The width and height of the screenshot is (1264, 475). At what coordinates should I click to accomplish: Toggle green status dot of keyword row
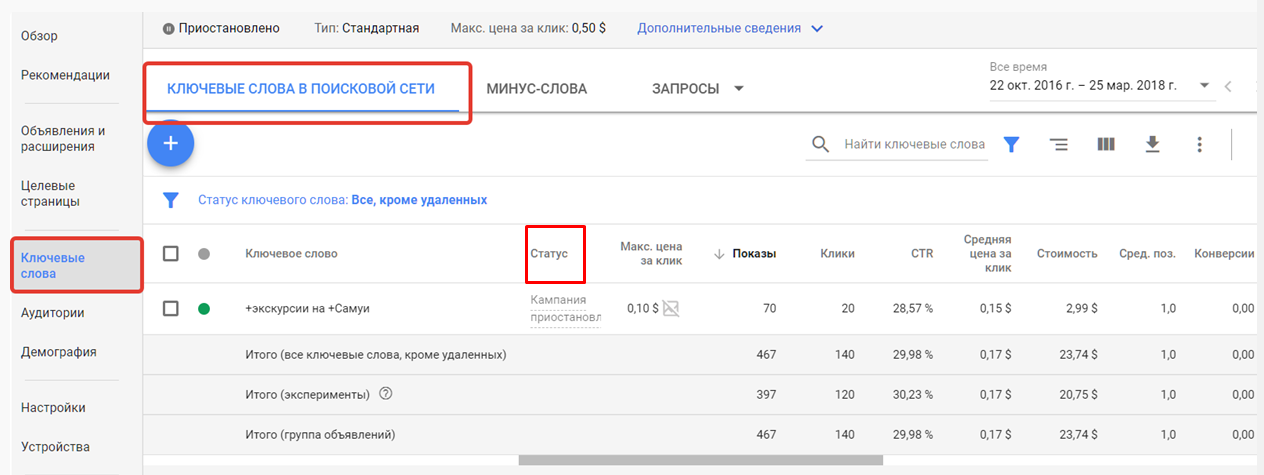(204, 308)
